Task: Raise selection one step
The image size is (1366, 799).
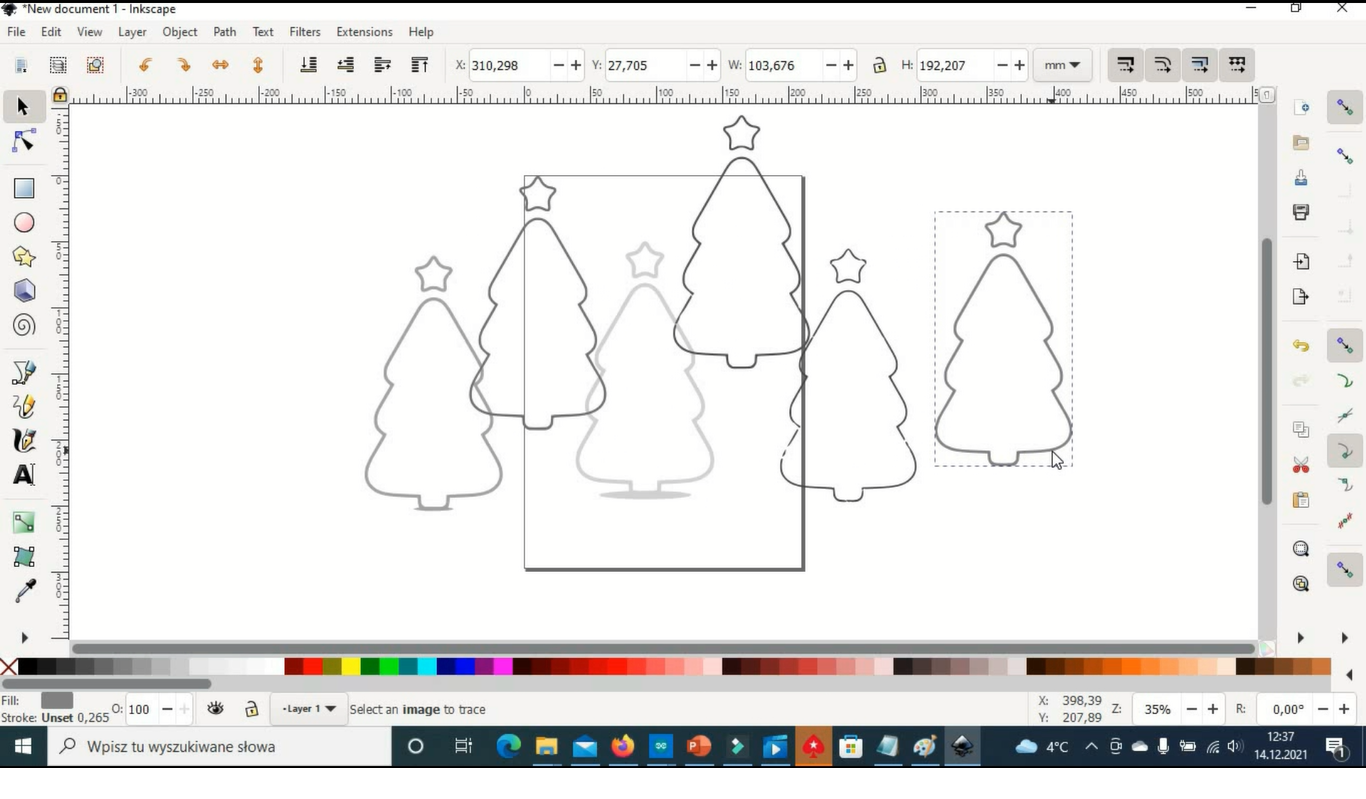Action: (x=382, y=65)
